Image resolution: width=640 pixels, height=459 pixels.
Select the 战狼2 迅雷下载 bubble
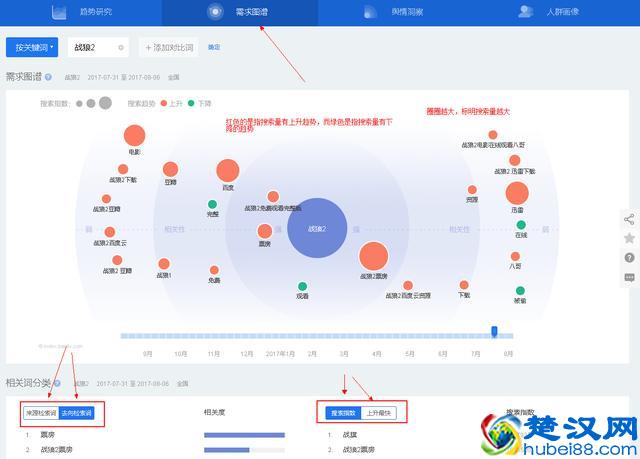(x=515, y=160)
